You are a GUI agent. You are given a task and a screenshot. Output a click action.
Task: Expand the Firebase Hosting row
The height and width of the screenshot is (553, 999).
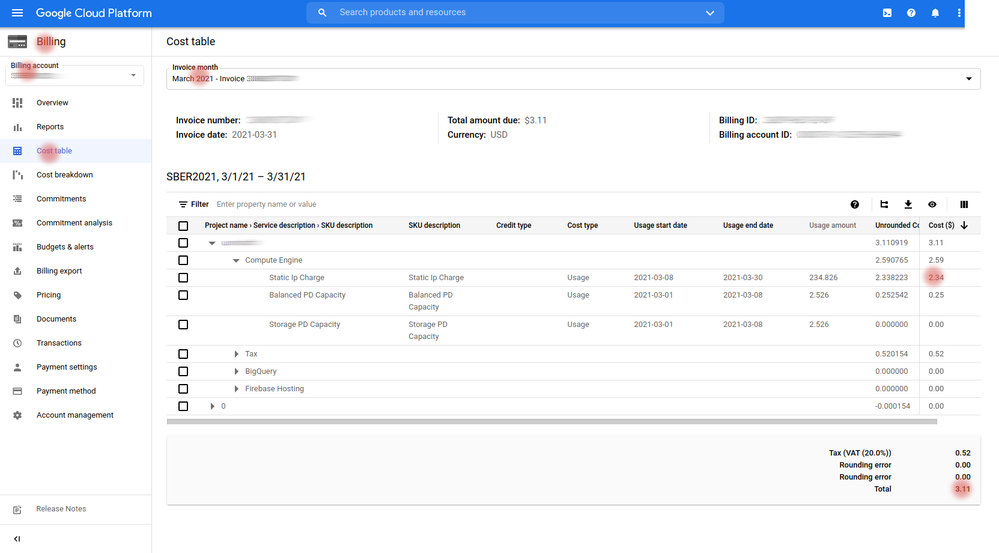point(236,389)
